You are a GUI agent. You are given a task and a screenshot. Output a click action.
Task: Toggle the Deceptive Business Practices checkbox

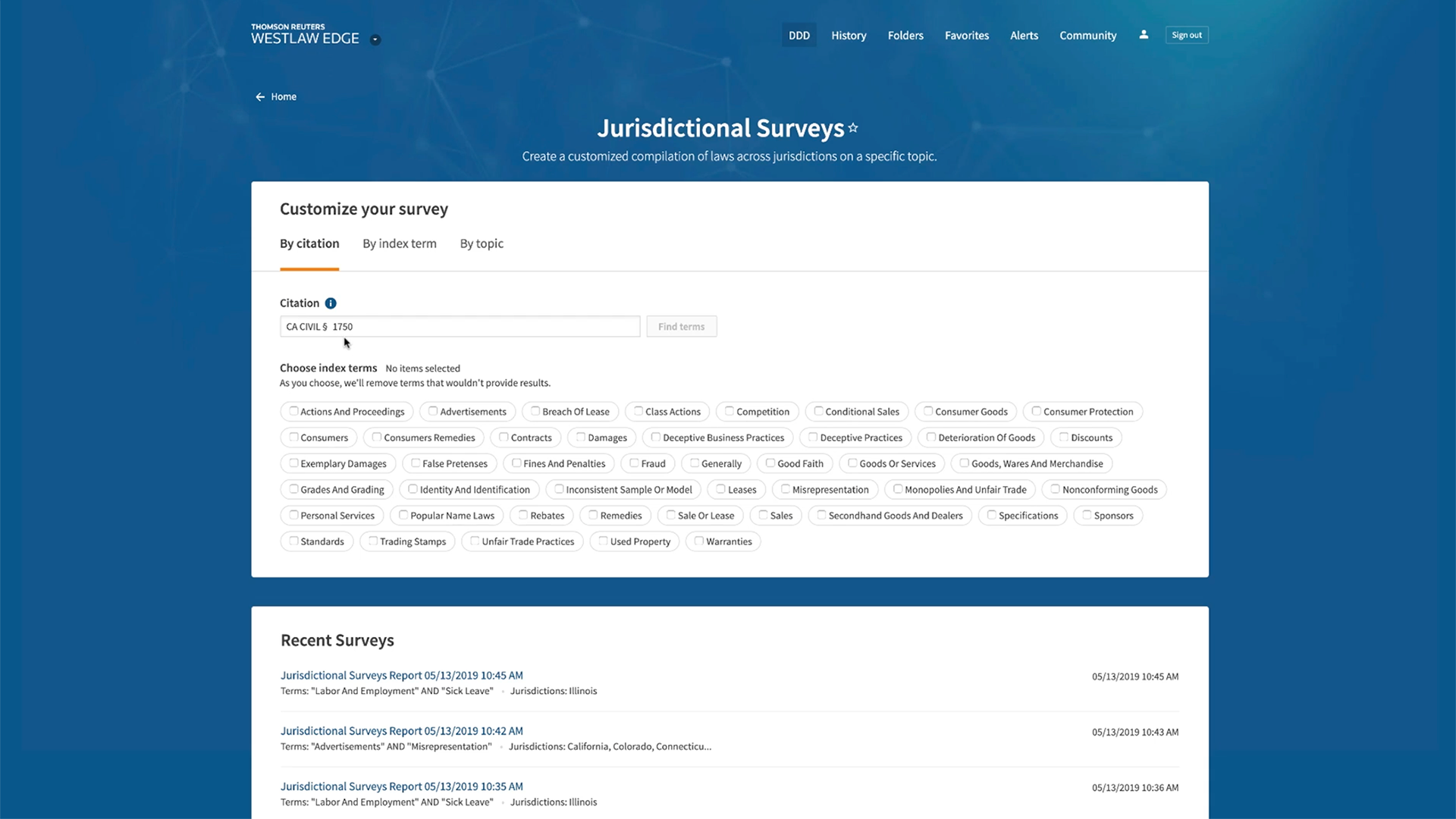point(656,438)
